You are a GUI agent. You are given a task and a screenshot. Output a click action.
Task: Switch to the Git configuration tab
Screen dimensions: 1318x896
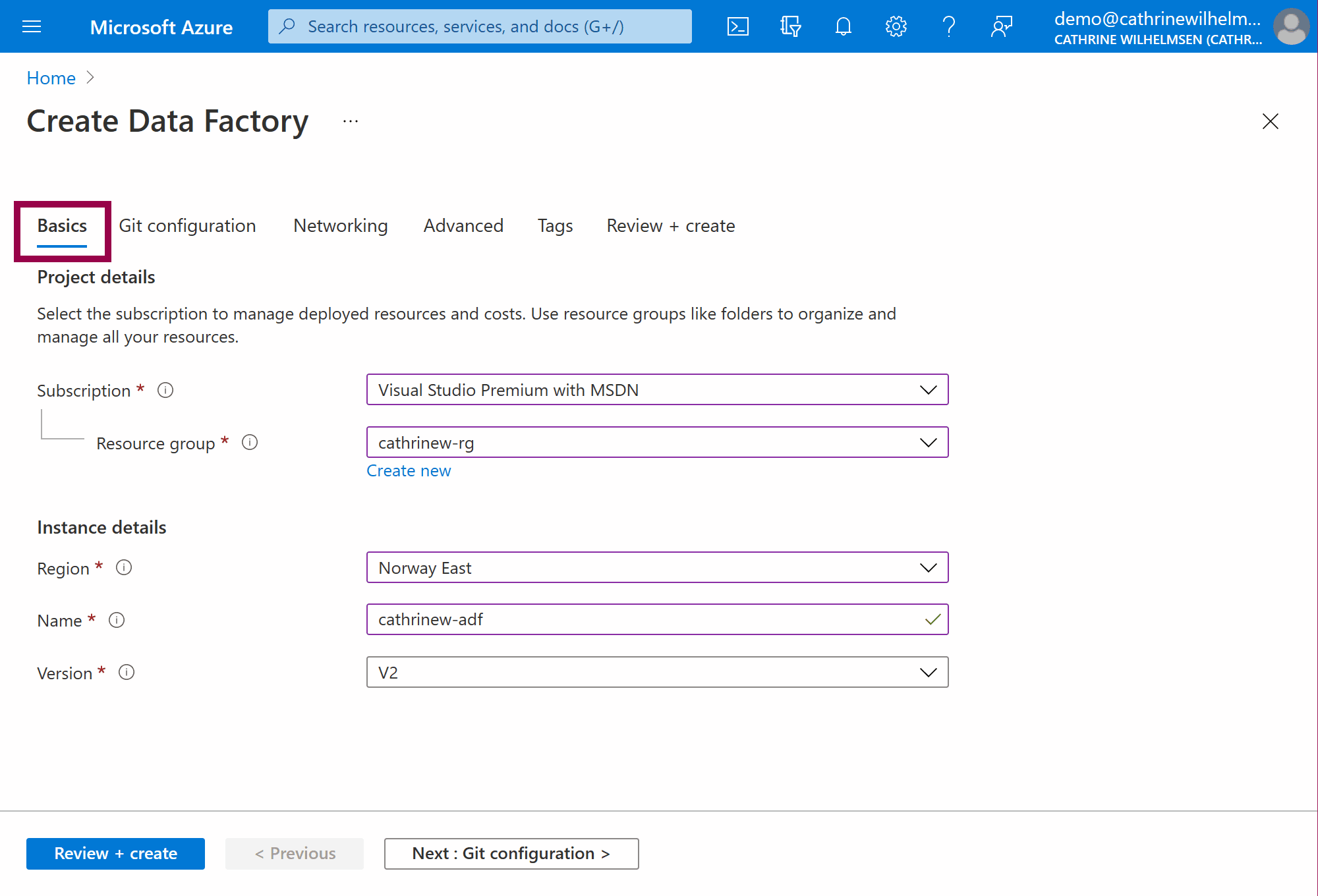pos(187,225)
